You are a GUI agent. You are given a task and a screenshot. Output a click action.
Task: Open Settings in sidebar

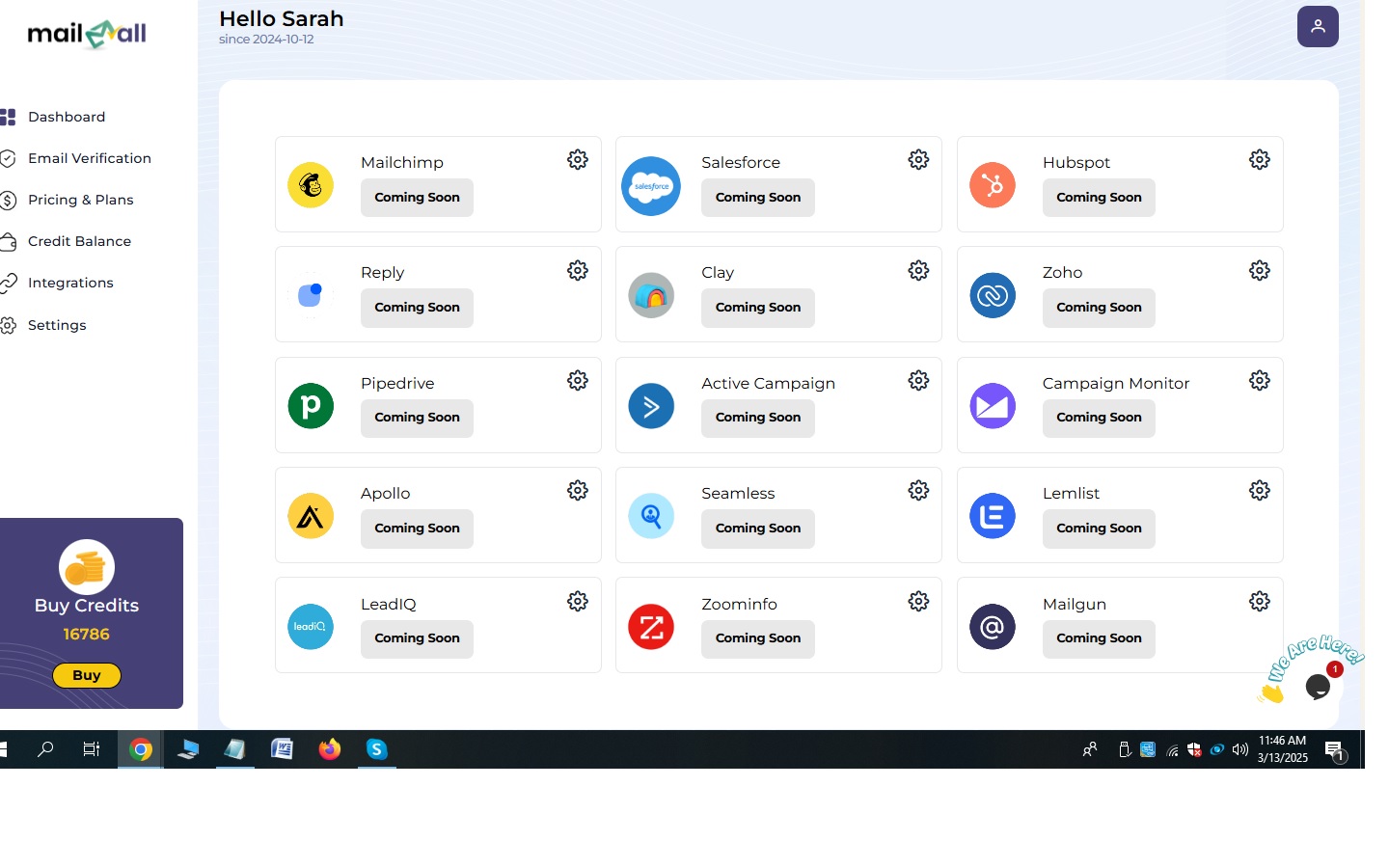tap(57, 325)
